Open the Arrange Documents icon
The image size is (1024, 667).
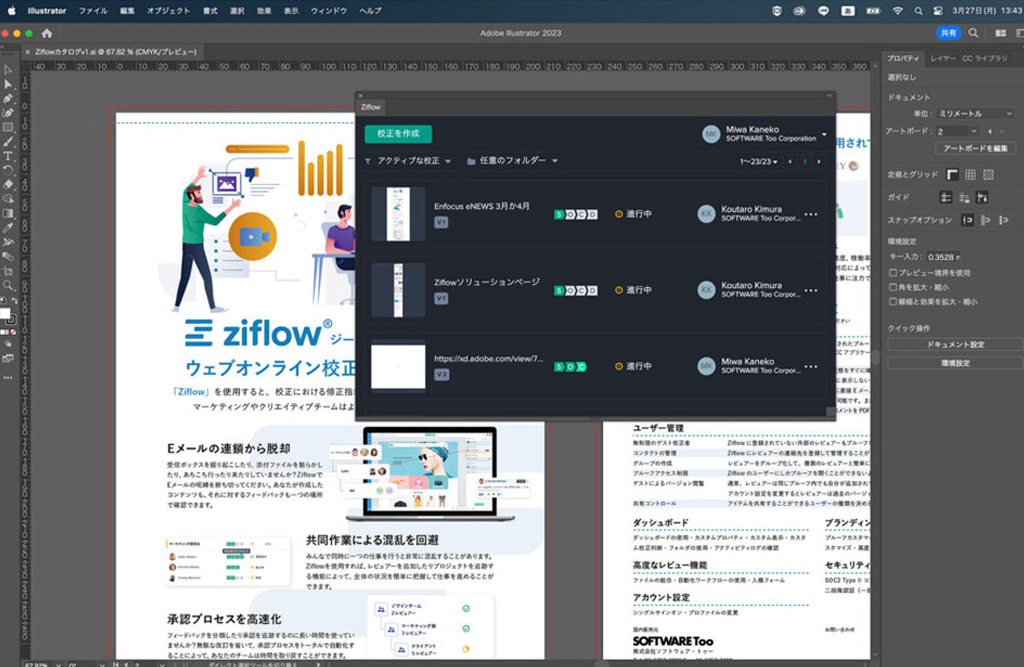(1000, 33)
